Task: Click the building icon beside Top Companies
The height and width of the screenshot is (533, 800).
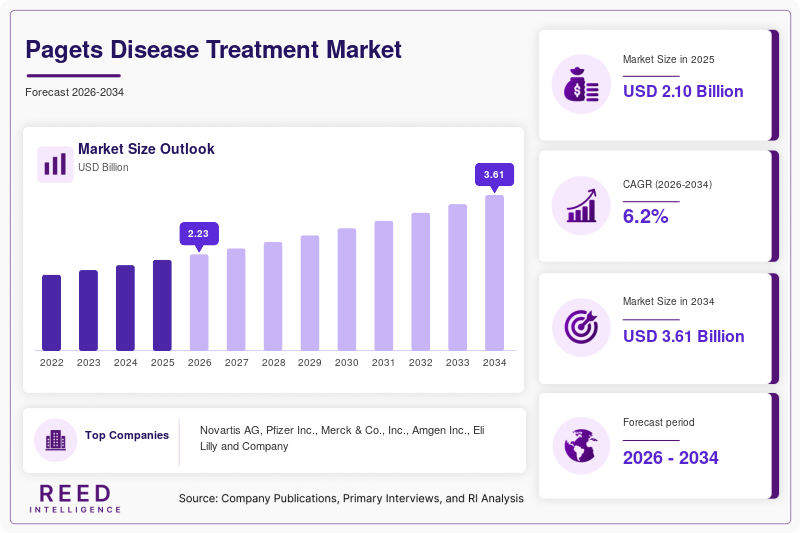Action: click(56, 440)
